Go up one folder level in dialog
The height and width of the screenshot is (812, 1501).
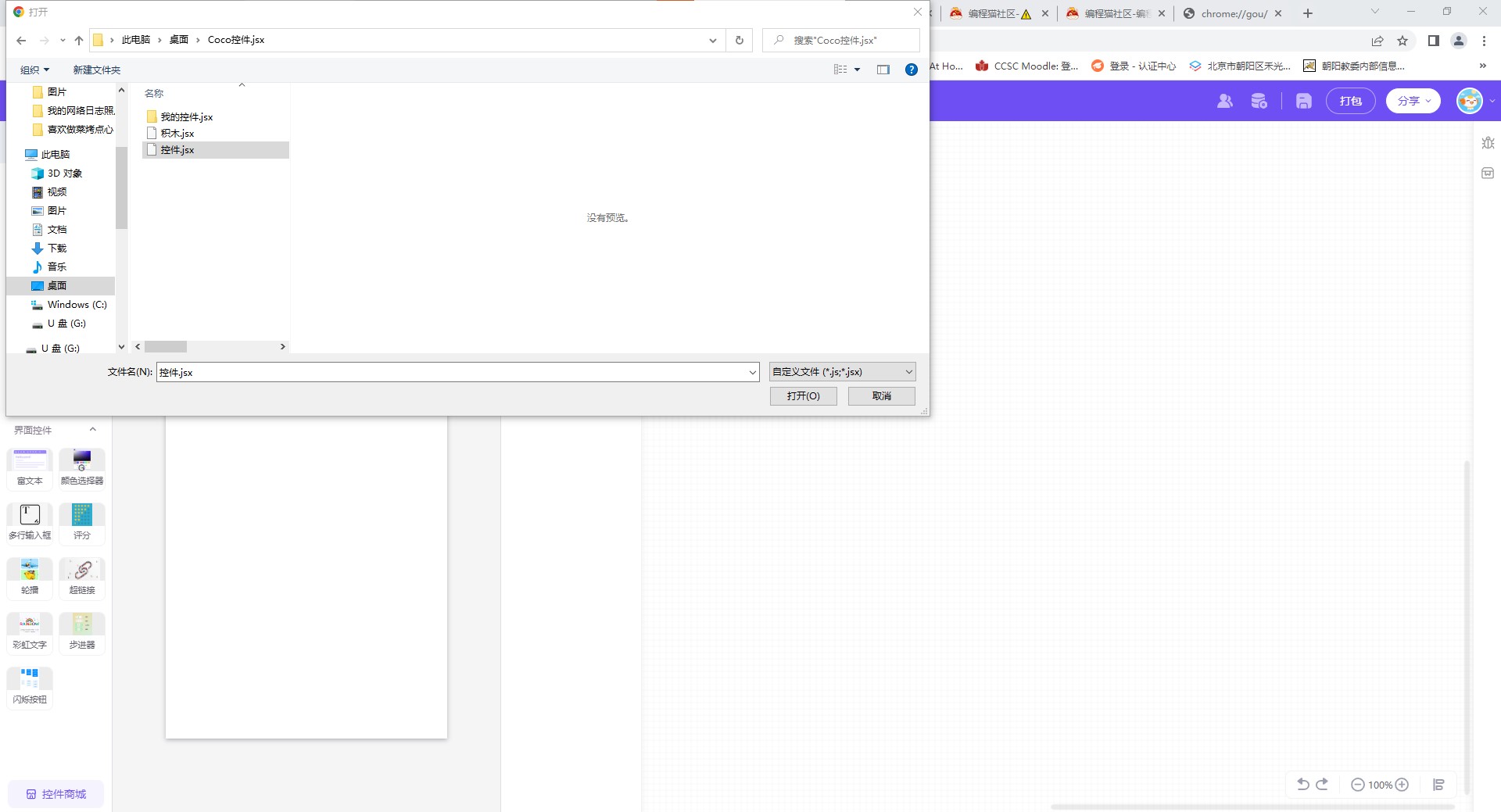[79, 40]
